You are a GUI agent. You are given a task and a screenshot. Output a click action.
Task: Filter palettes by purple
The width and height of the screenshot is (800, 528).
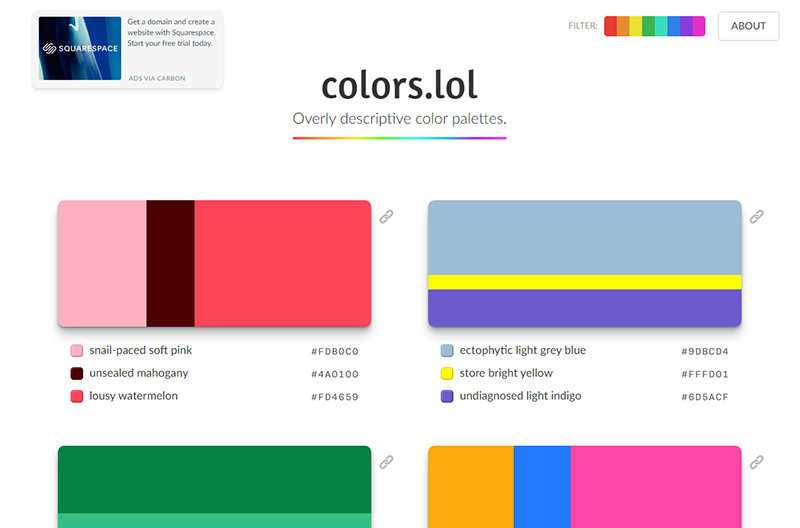click(686, 26)
